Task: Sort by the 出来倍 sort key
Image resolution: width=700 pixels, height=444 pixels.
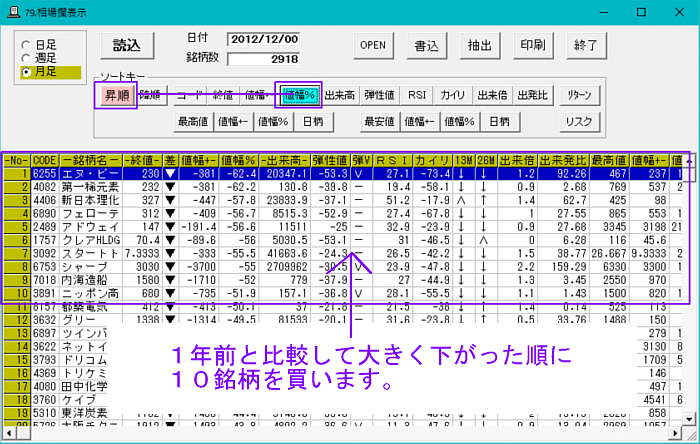Action: coord(492,95)
